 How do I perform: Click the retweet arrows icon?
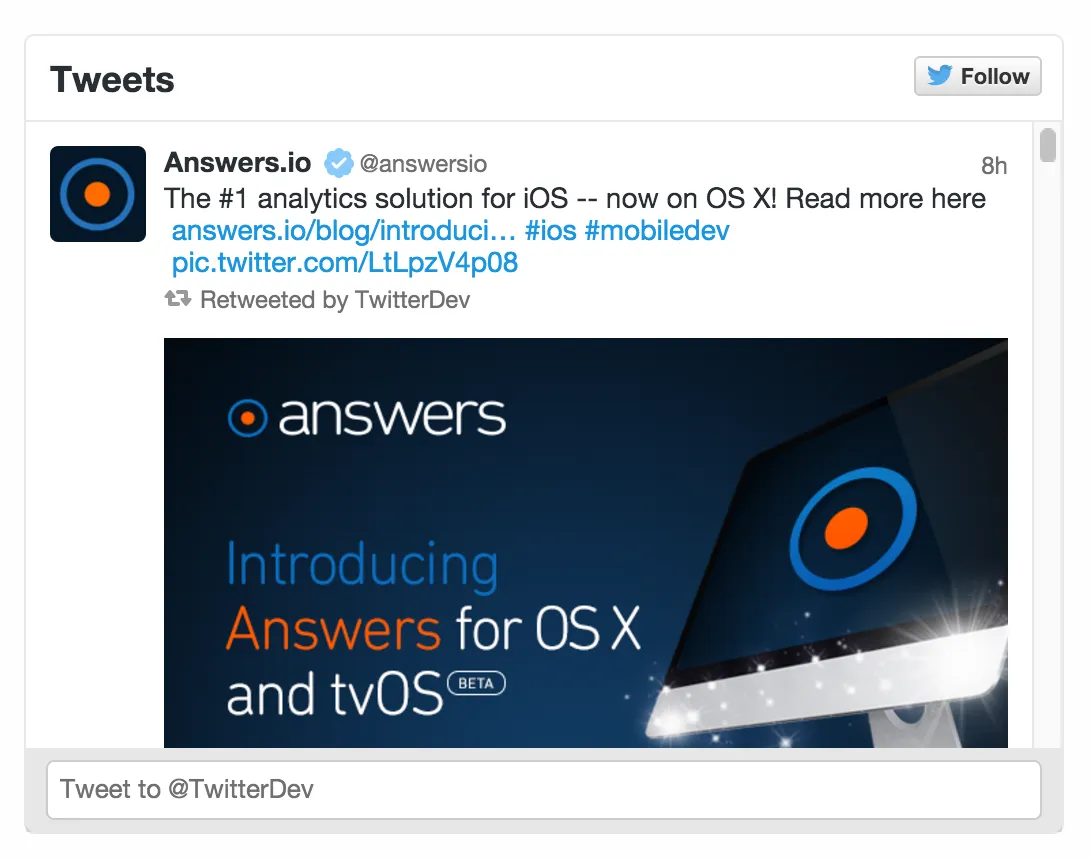(x=178, y=299)
